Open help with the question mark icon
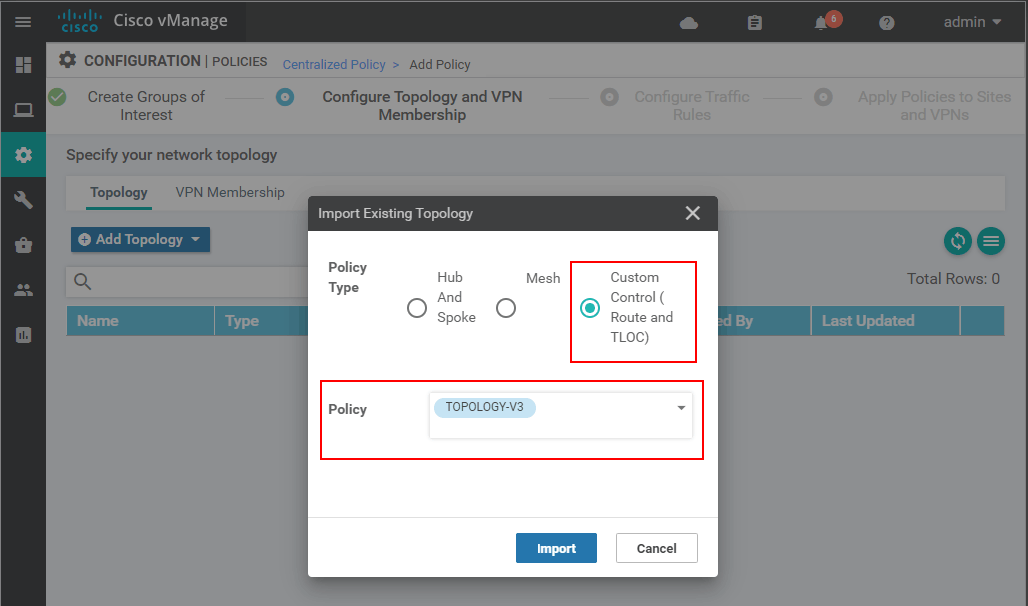This screenshot has height=606, width=1028. click(x=886, y=22)
